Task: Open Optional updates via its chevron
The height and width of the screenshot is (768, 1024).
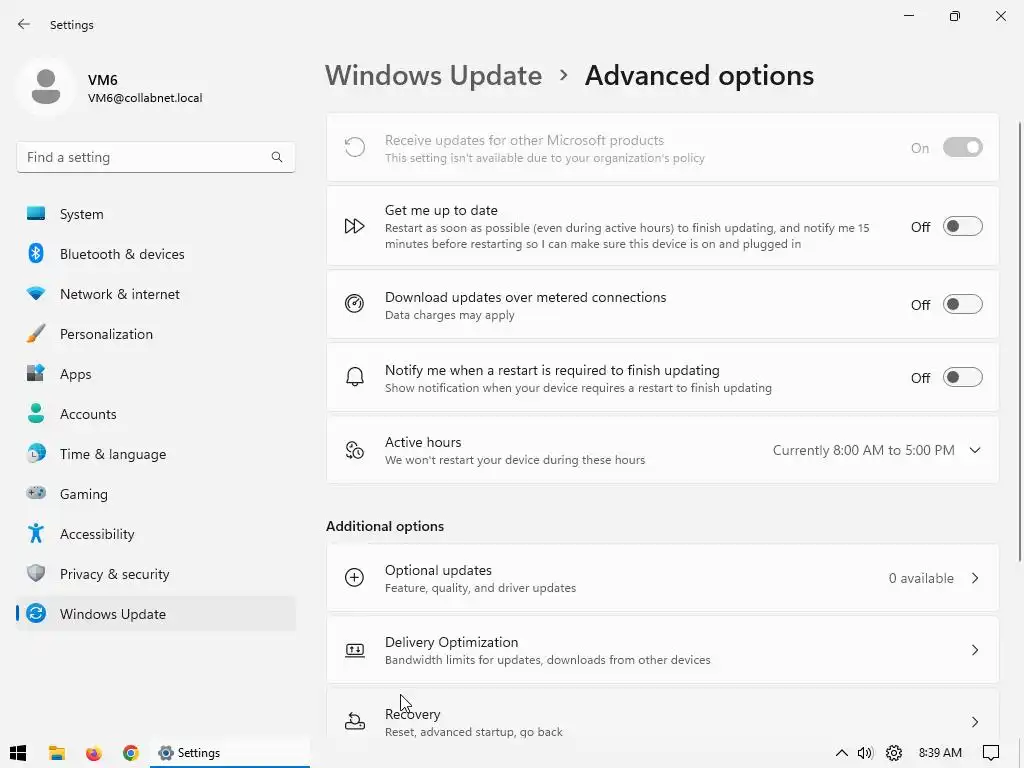Action: click(975, 578)
